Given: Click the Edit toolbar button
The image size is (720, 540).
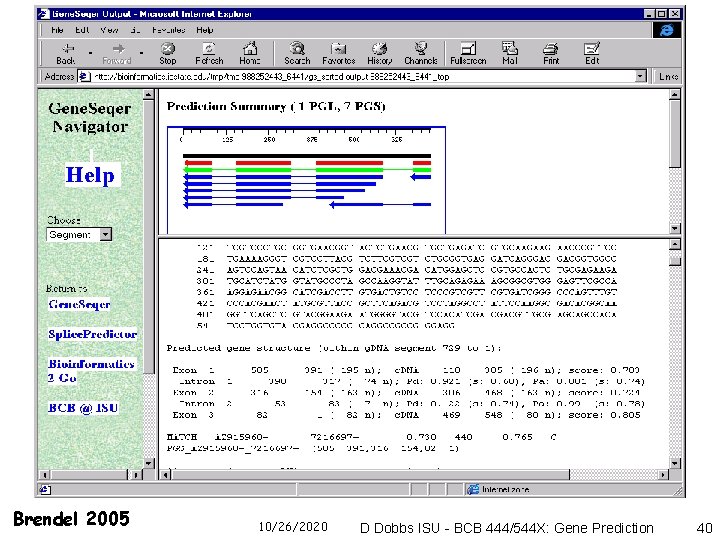Looking at the screenshot, I should click(x=592, y=54).
